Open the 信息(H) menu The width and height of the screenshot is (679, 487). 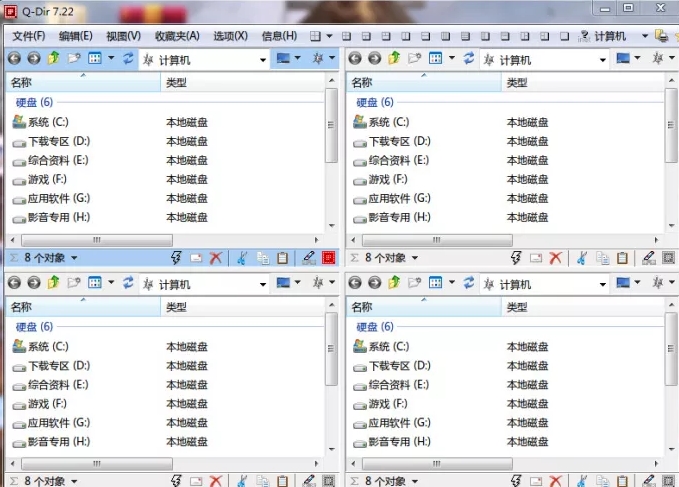click(279, 36)
